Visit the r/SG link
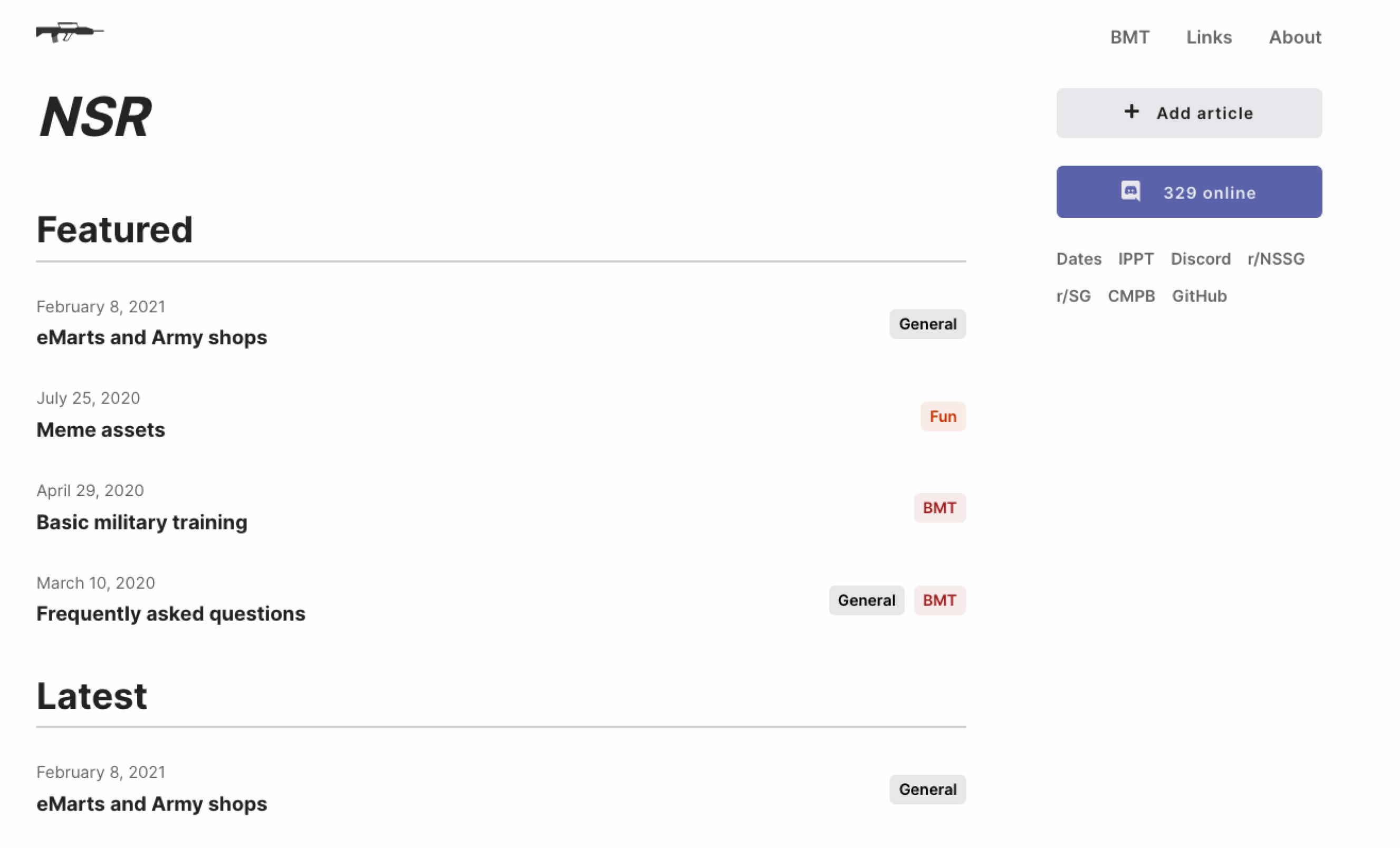This screenshot has width=1400, height=848. click(1073, 296)
